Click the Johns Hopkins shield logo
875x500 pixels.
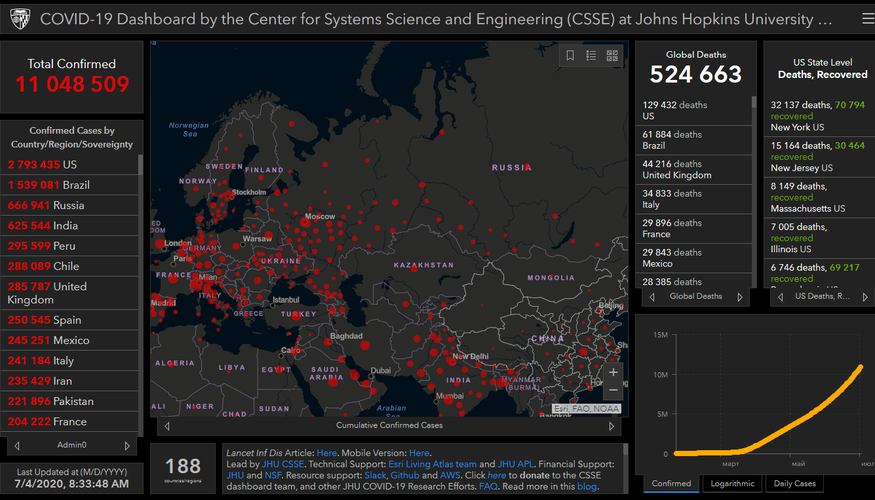coord(19,19)
